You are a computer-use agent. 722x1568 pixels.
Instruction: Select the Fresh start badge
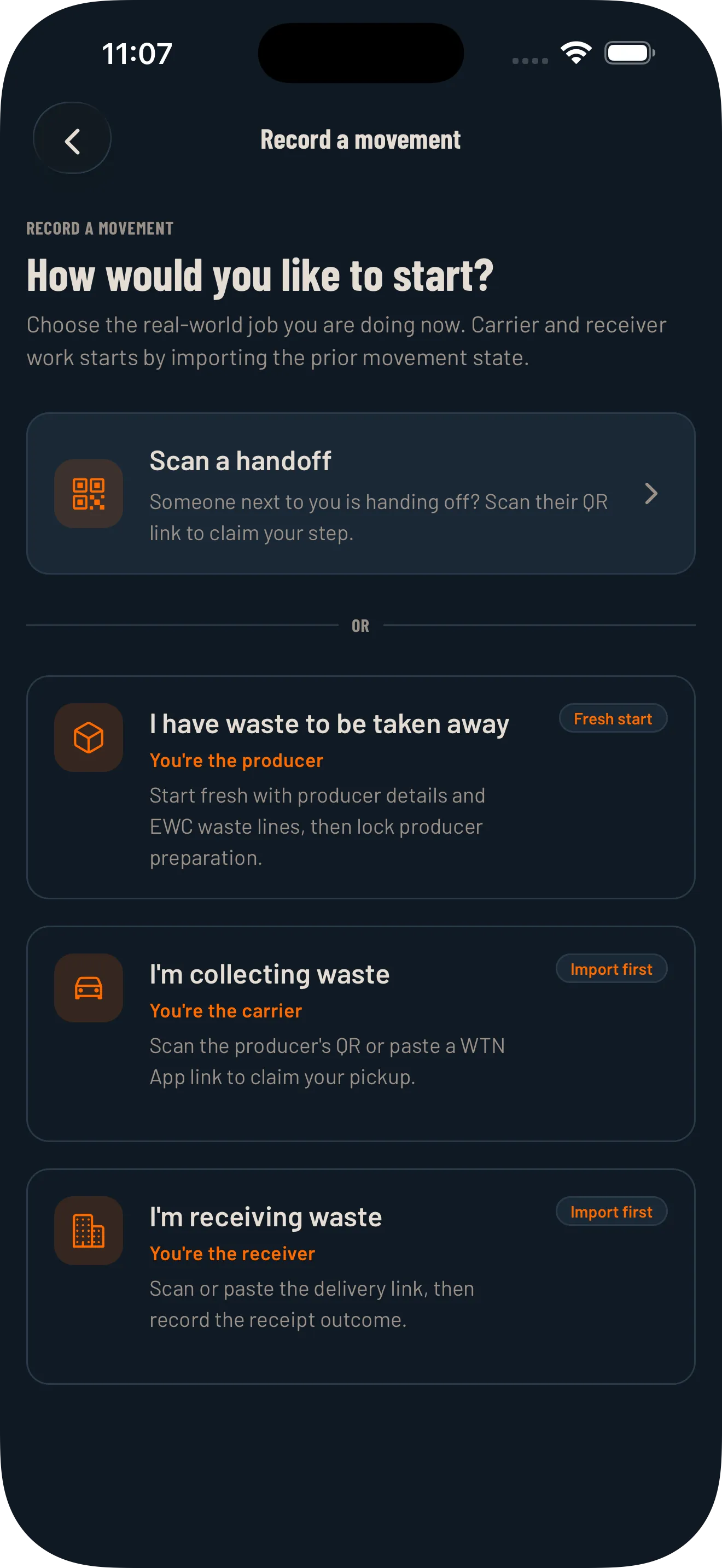click(x=613, y=718)
